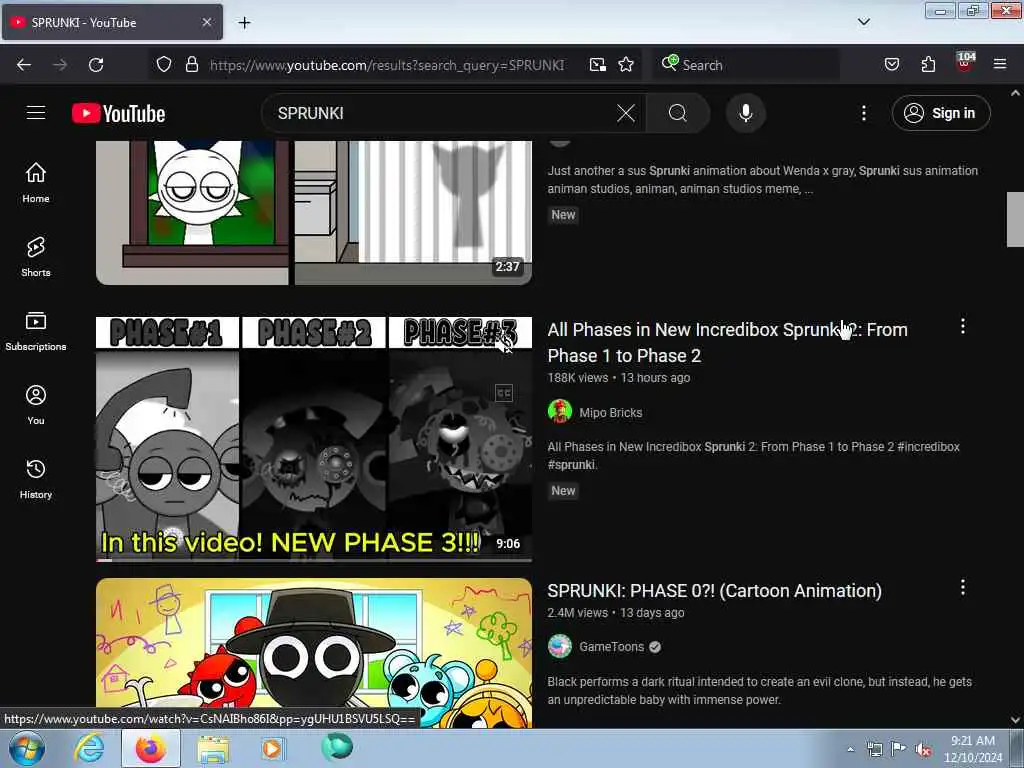Go to Home in the sidebar
1024x768 pixels.
36,182
